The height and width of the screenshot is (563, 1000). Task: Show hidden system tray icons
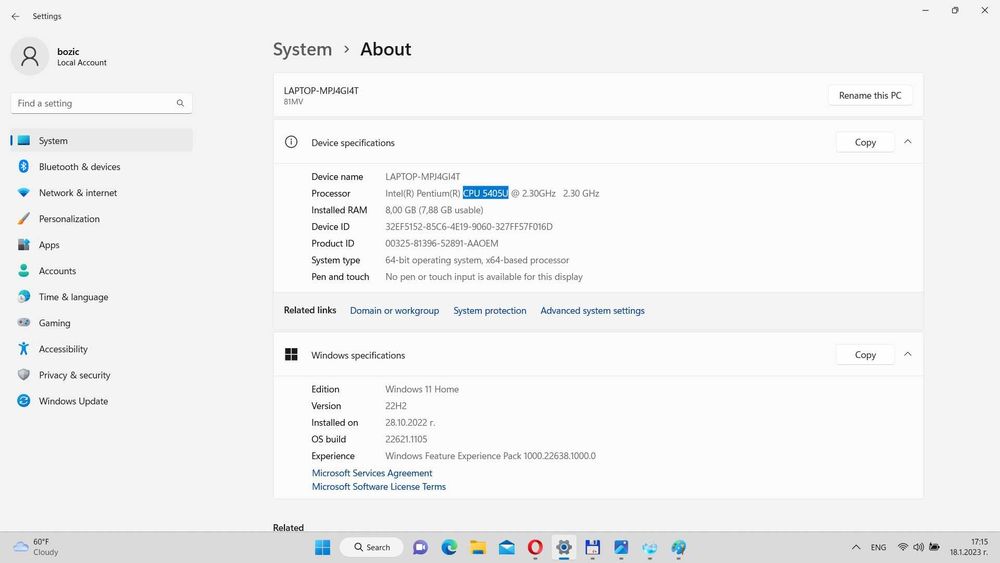(x=856, y=547)
